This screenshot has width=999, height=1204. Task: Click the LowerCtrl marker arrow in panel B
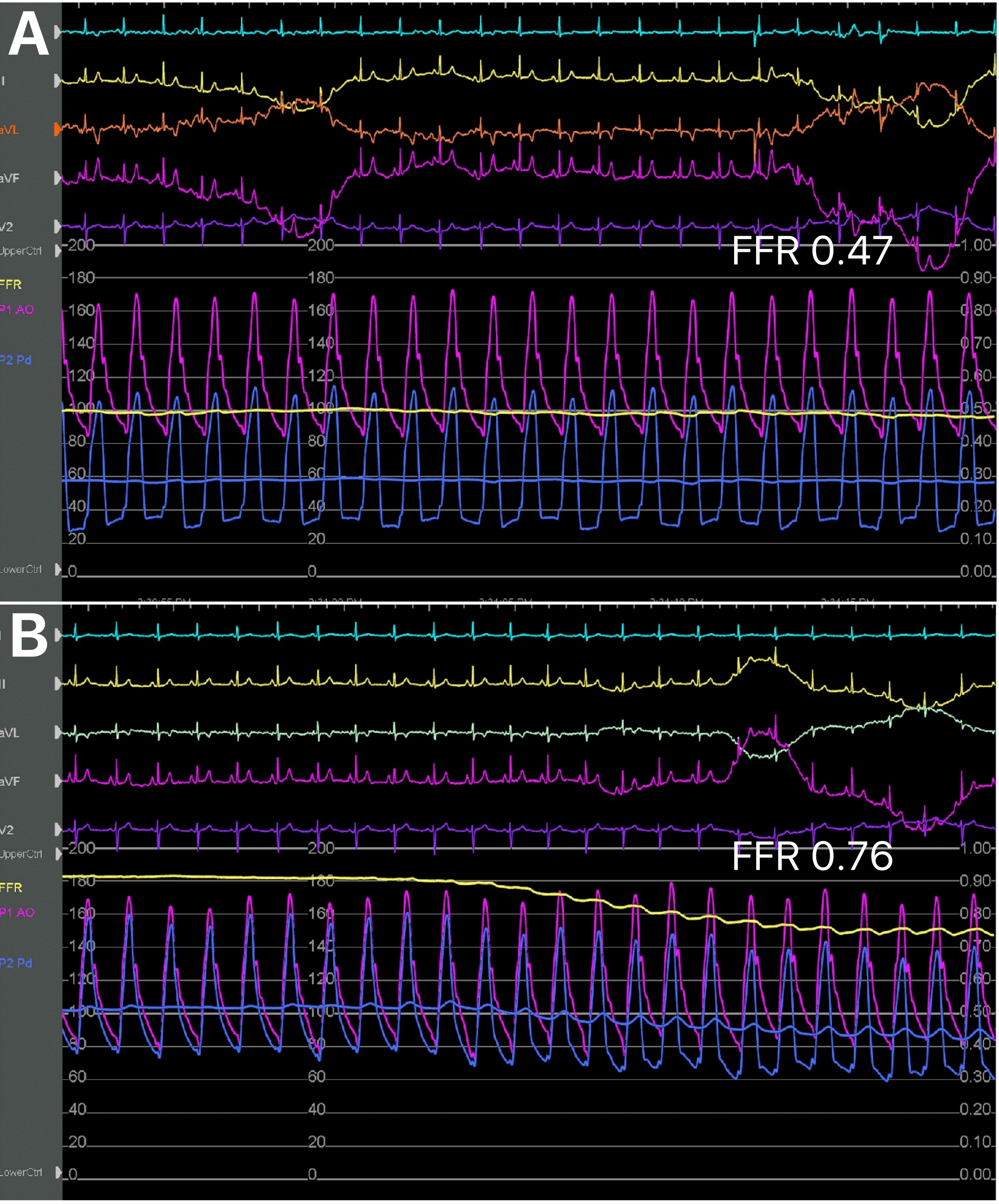coord(57,1173)
